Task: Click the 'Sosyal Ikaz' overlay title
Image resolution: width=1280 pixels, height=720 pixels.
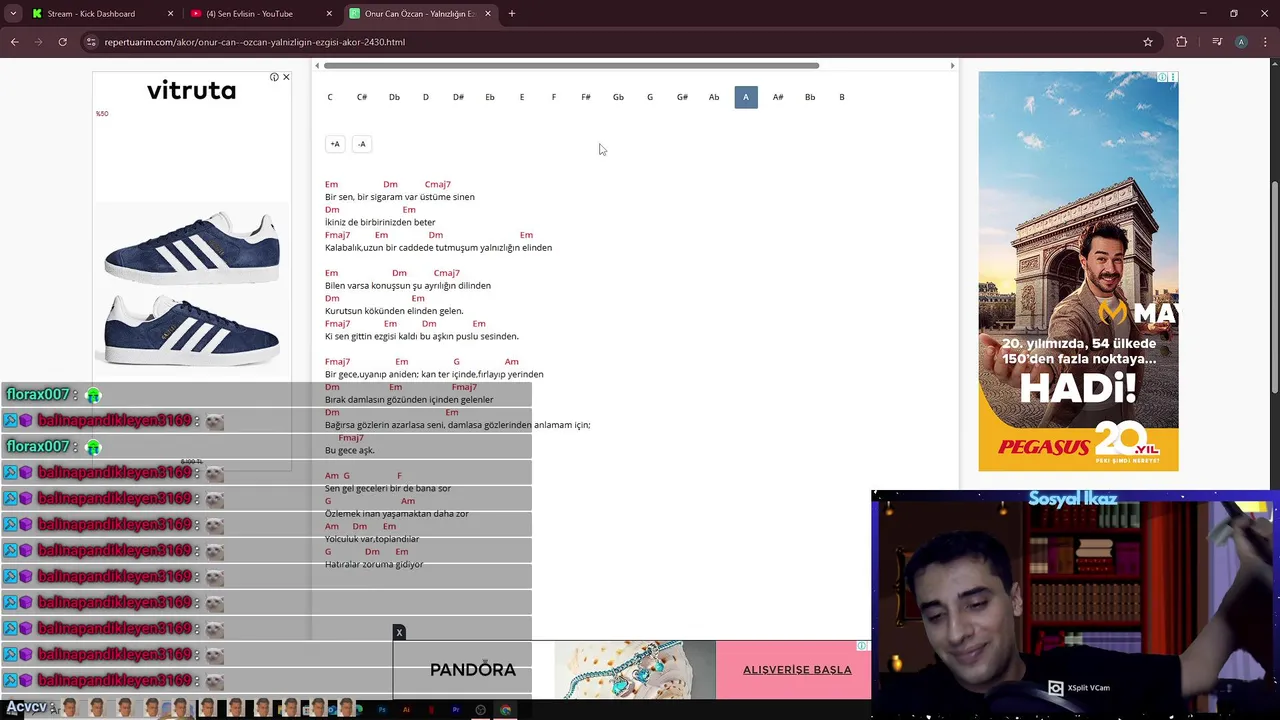Action: (1073, 499)
